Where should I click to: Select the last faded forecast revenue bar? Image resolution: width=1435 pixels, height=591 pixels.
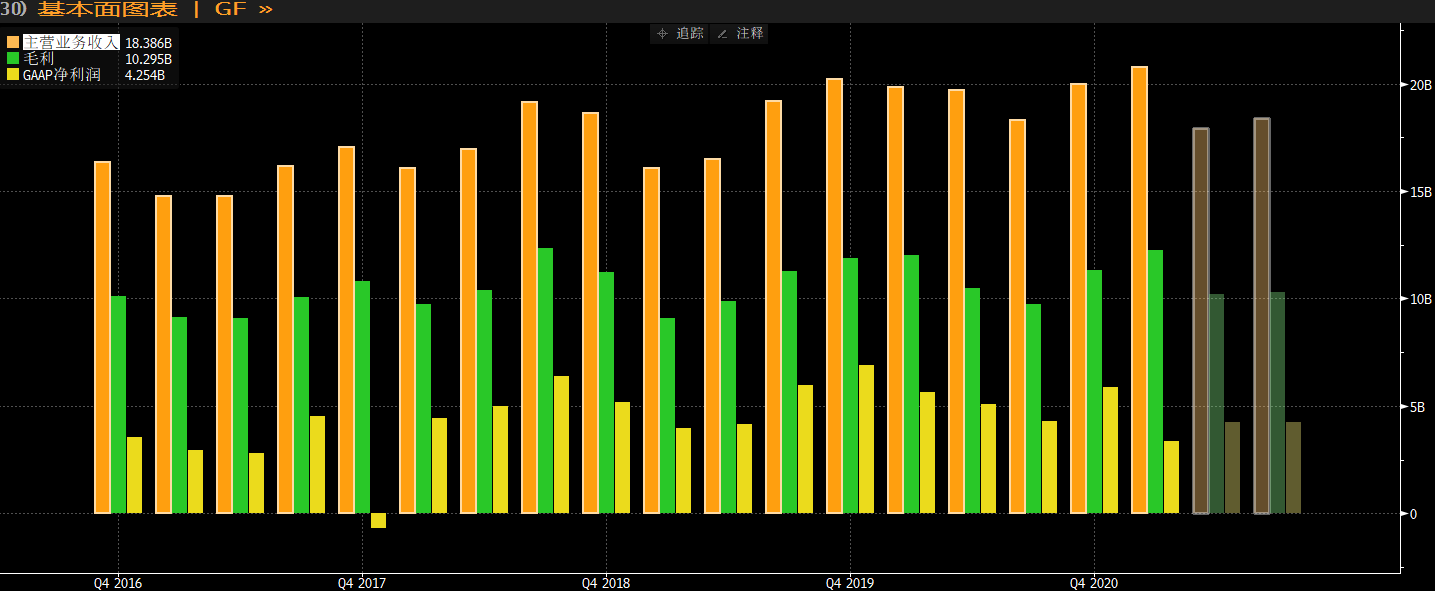[x=1262, y=316]
